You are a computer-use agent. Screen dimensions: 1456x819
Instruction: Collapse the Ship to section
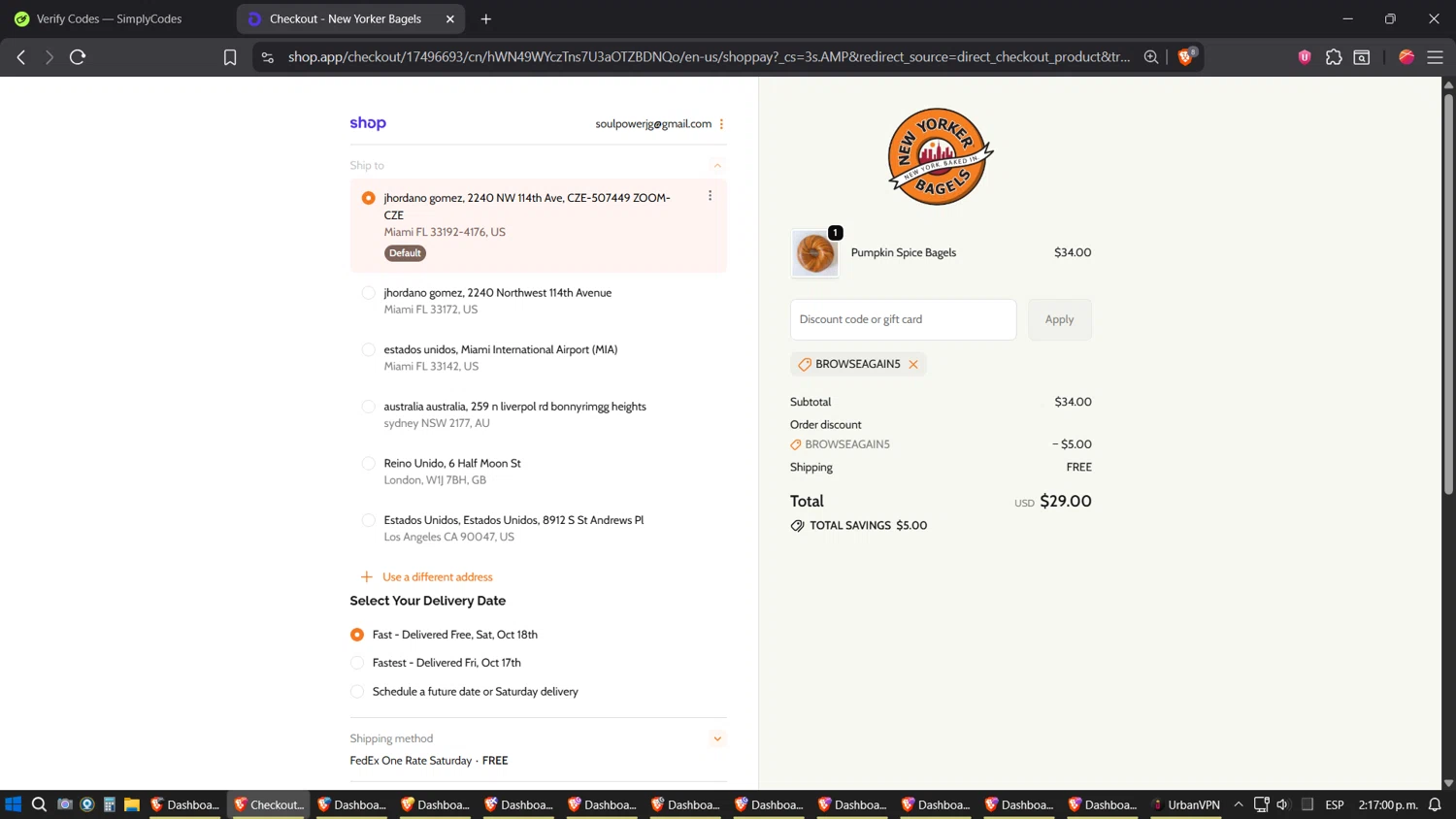click(x=717, y=165)
